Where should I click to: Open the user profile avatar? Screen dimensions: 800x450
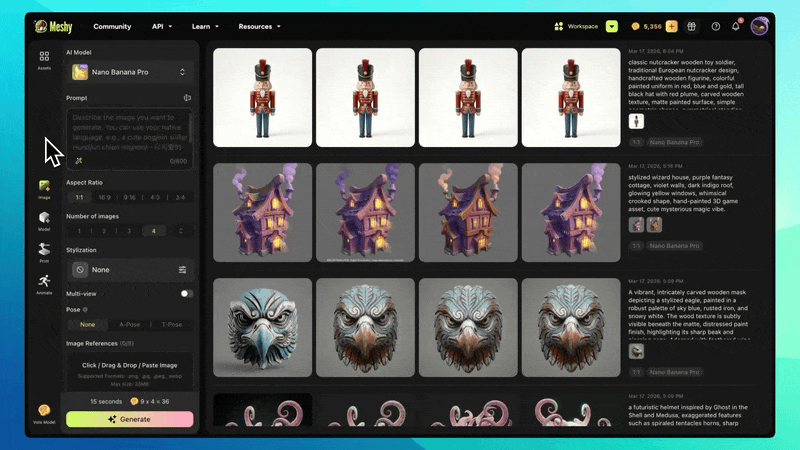click(759, 26)
